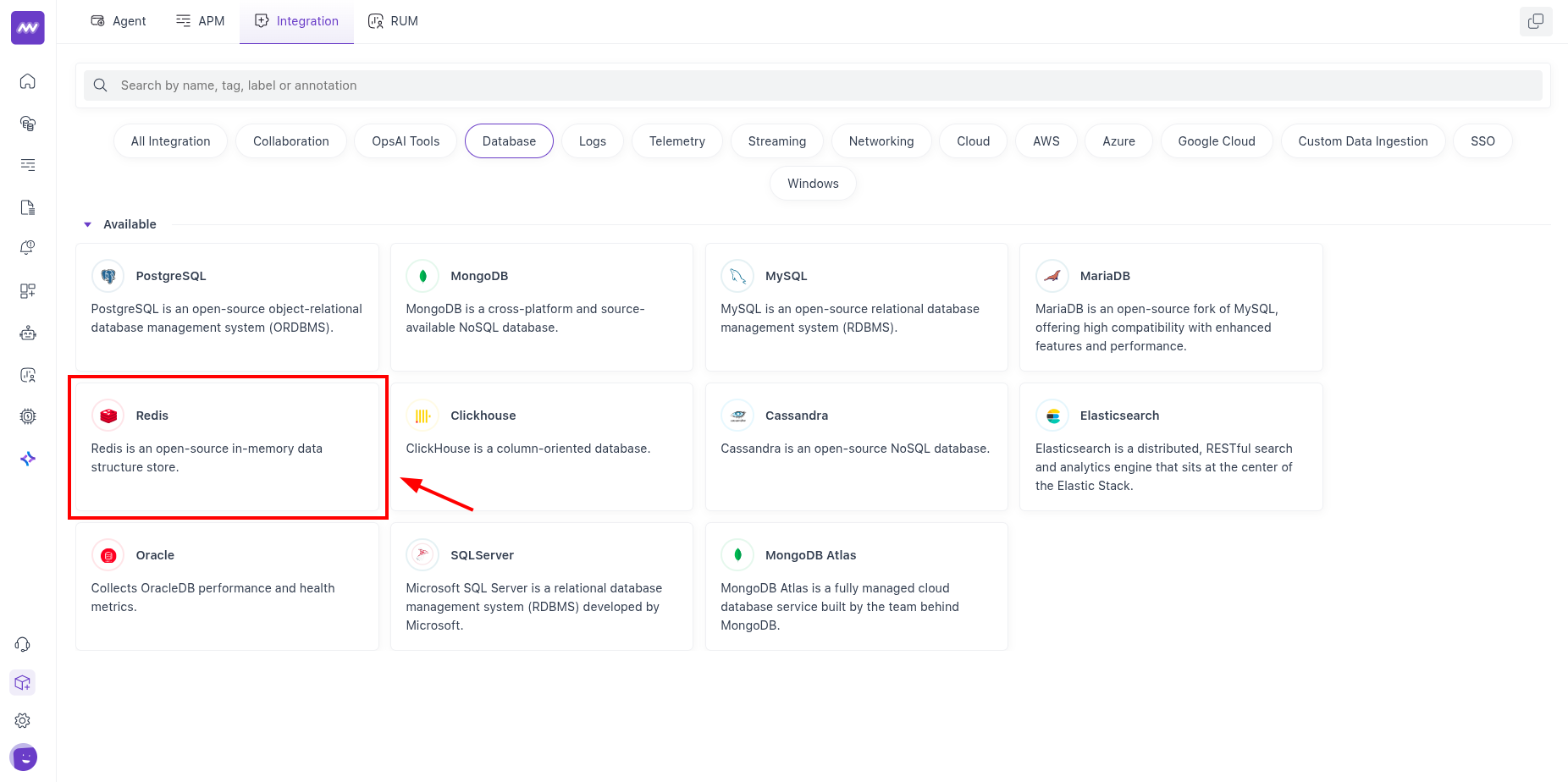Screen dimensions: 1568x782
Task: Contact support via the headset icon
Action: [22, 644]
